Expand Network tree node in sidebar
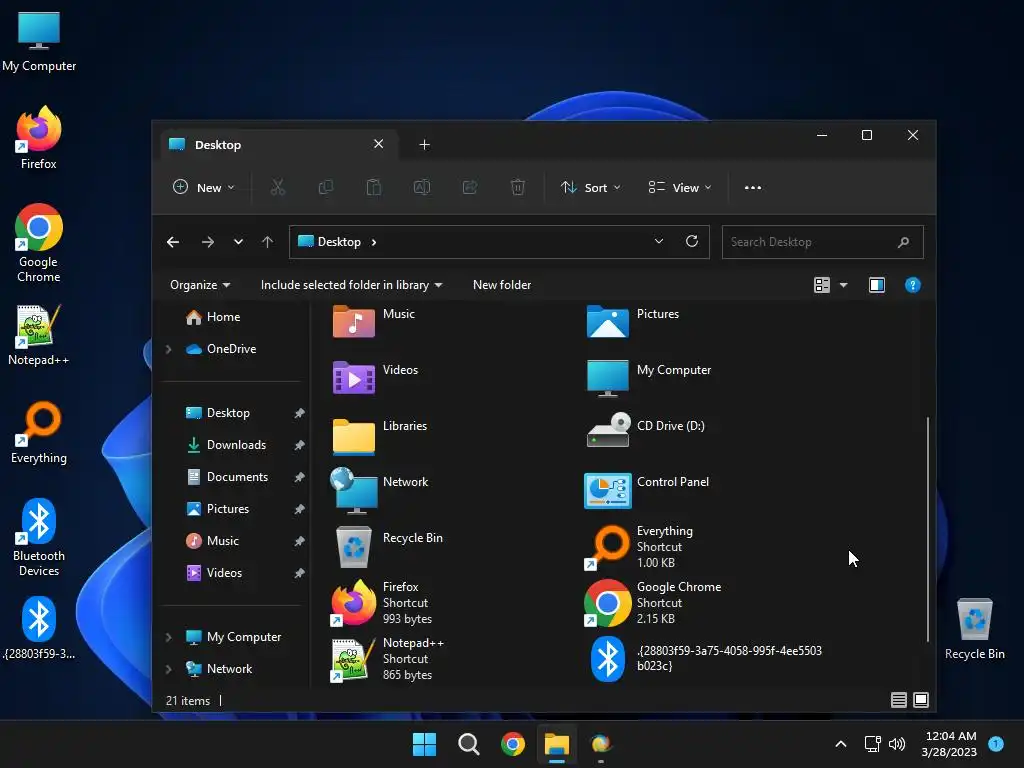This screenshot has height=768, width=1024. tap(168, 669)
